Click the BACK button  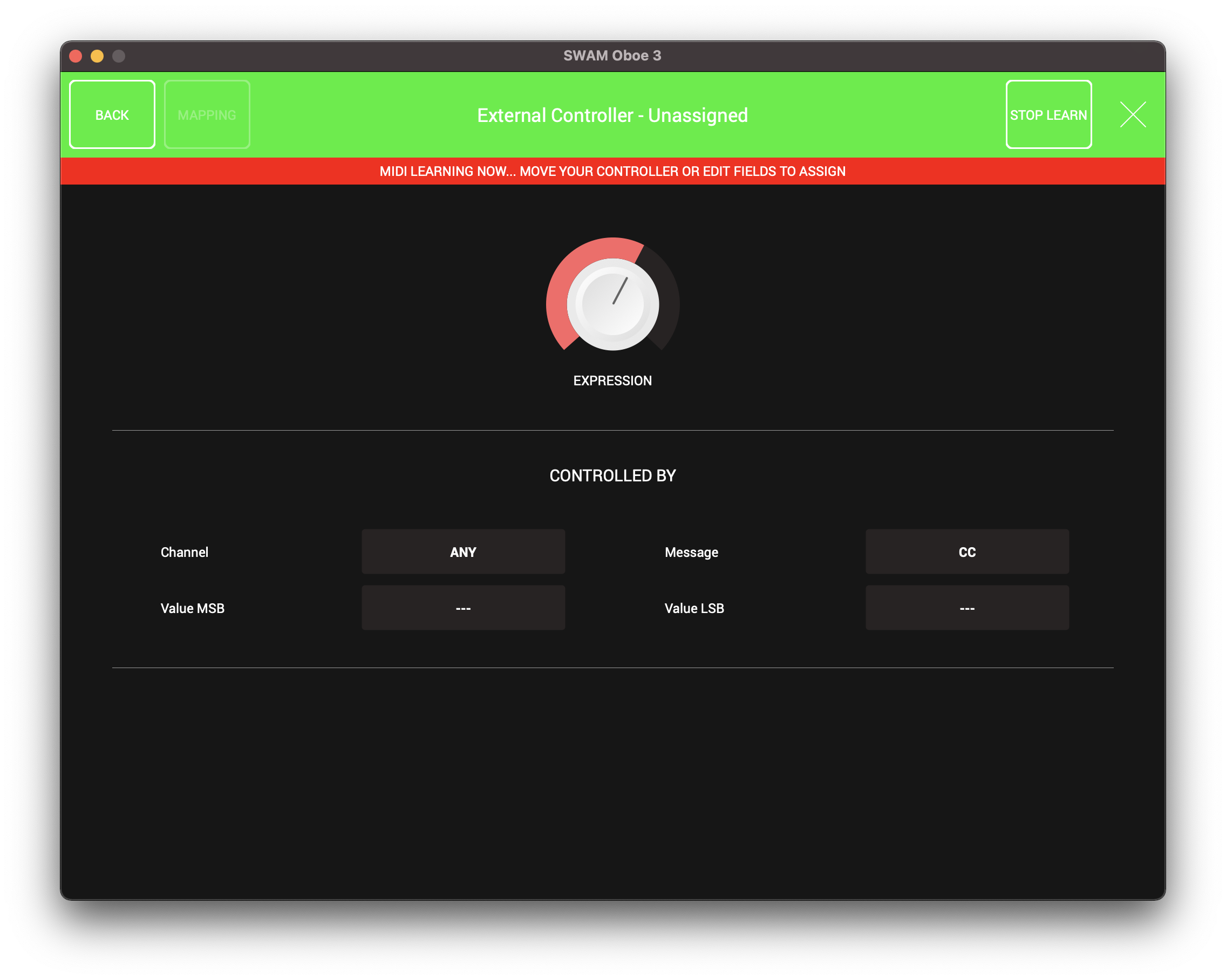[x=112, y=114]
